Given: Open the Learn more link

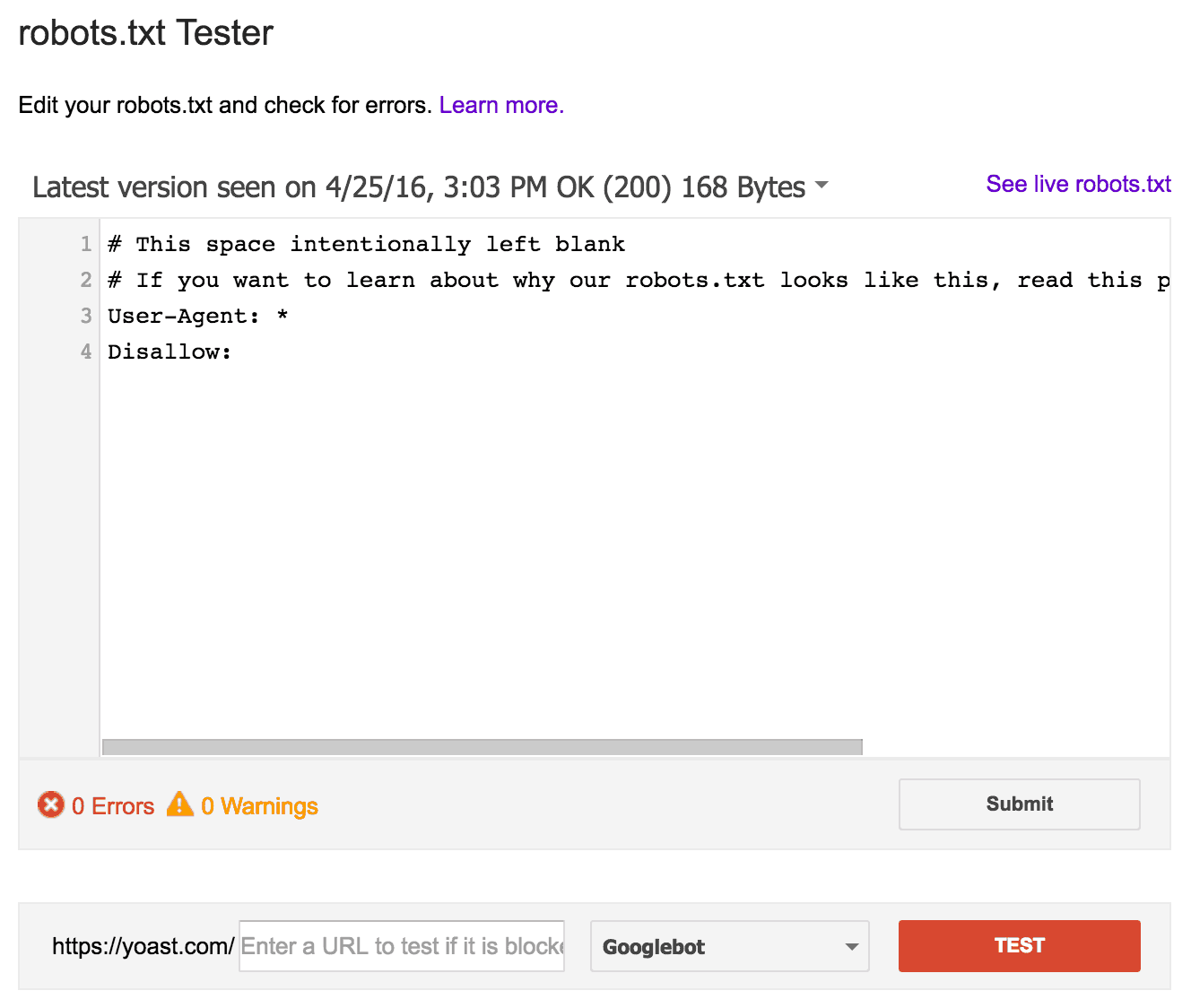Looking at the screenshot, I should [x=501, y=105].
